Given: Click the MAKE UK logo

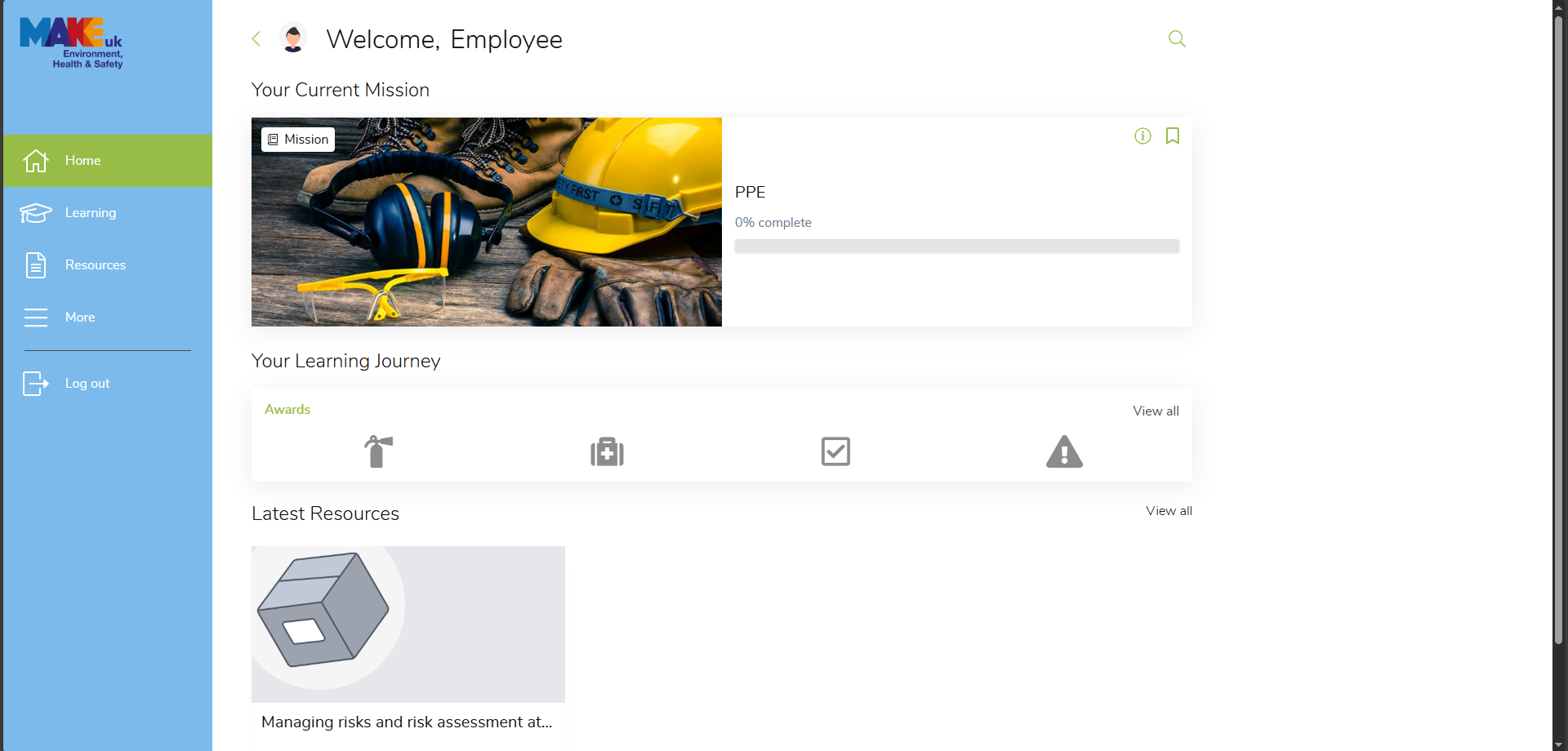Looking at the screenshot, I should [x=72, y=42].
